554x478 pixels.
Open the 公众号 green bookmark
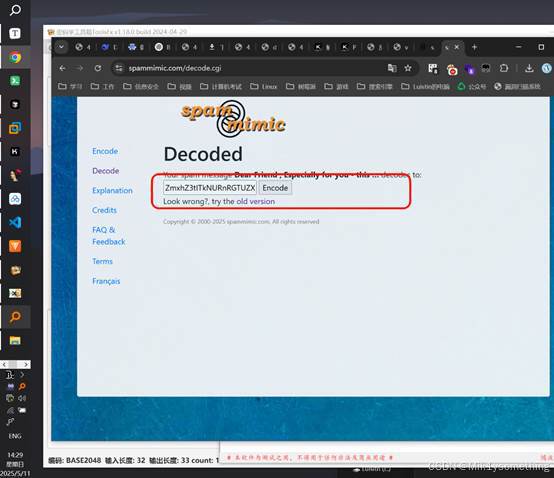(x=472, y=86)
